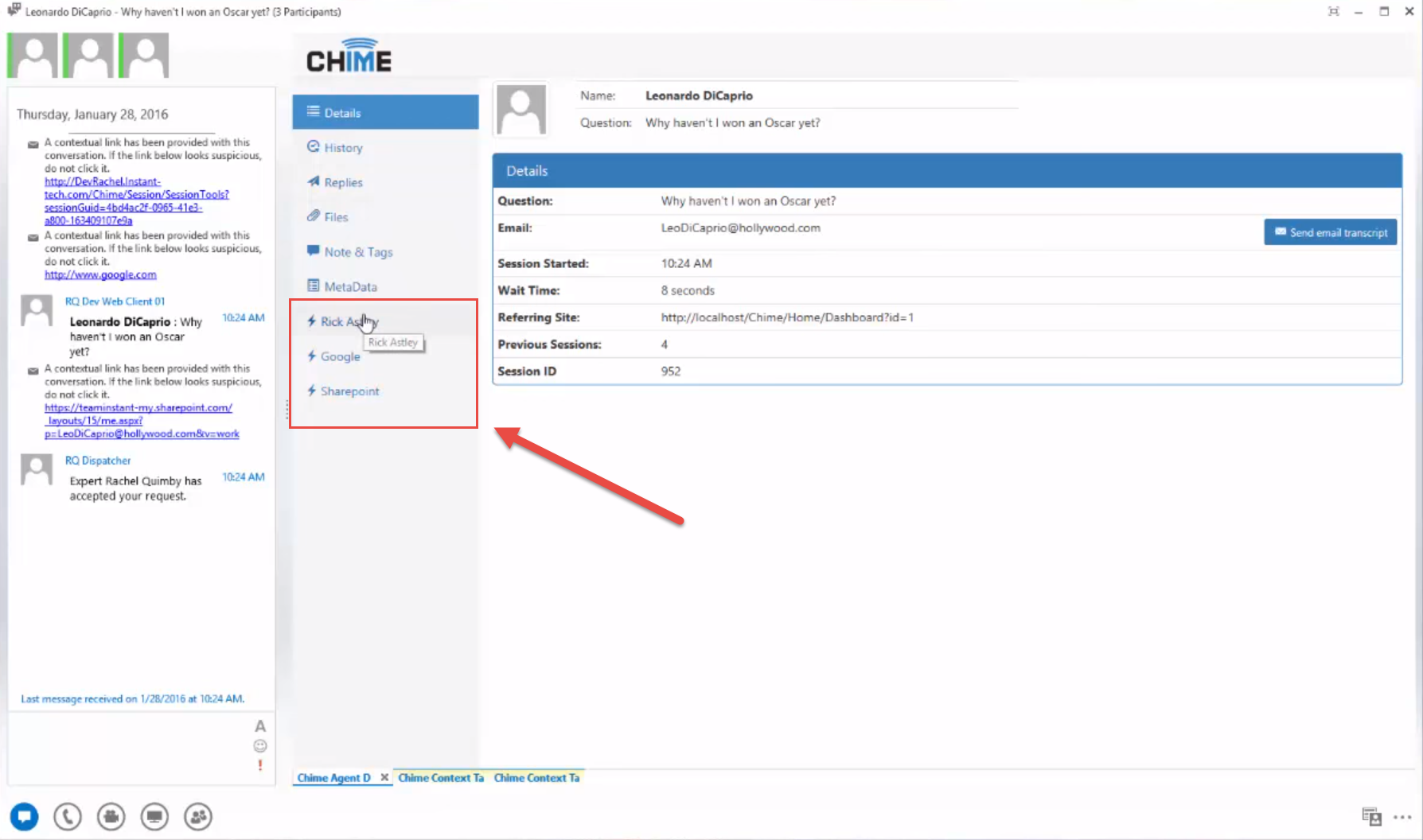
Task: Click the RQ Dev Web Client 01 name
Action: point(115,301)
